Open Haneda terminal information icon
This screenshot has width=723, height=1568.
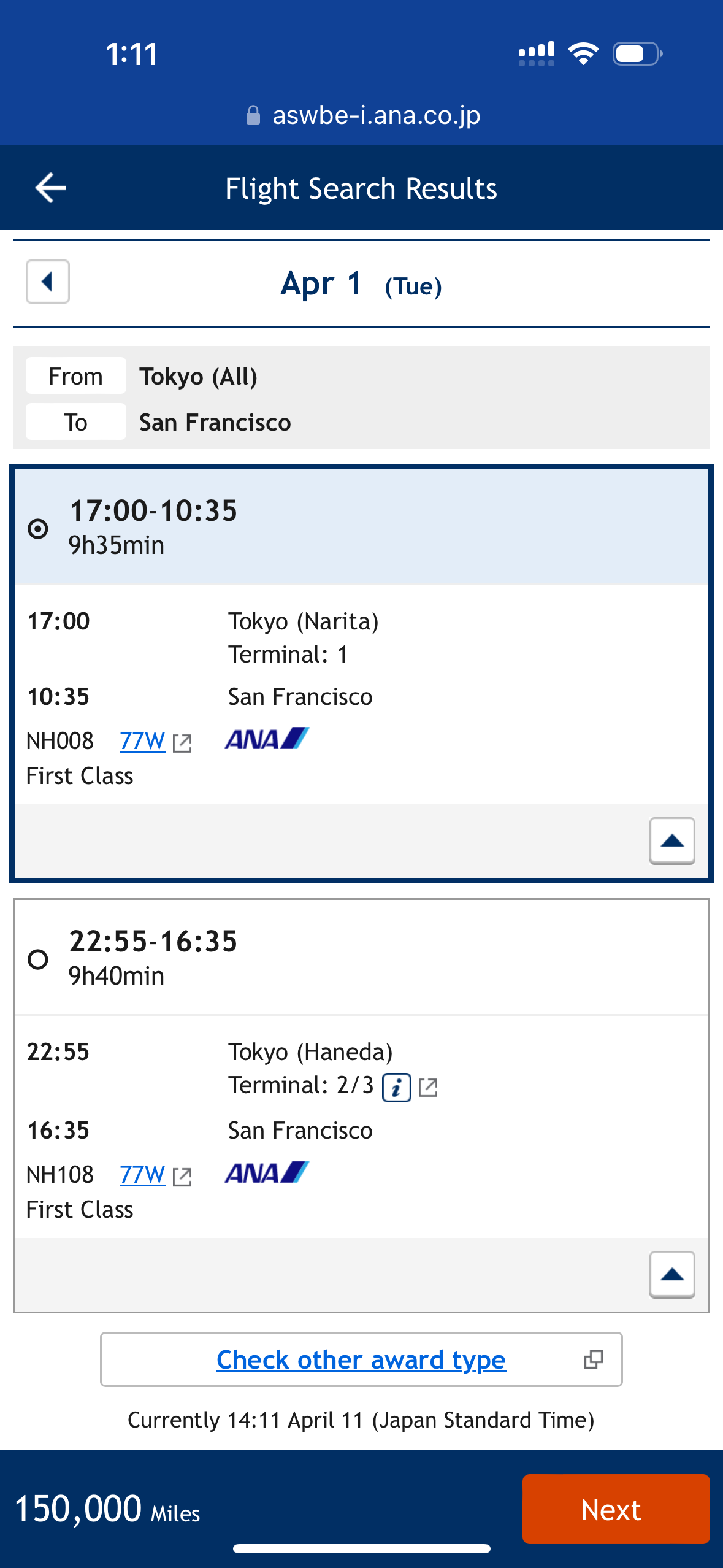click(x=396, y=1088)
